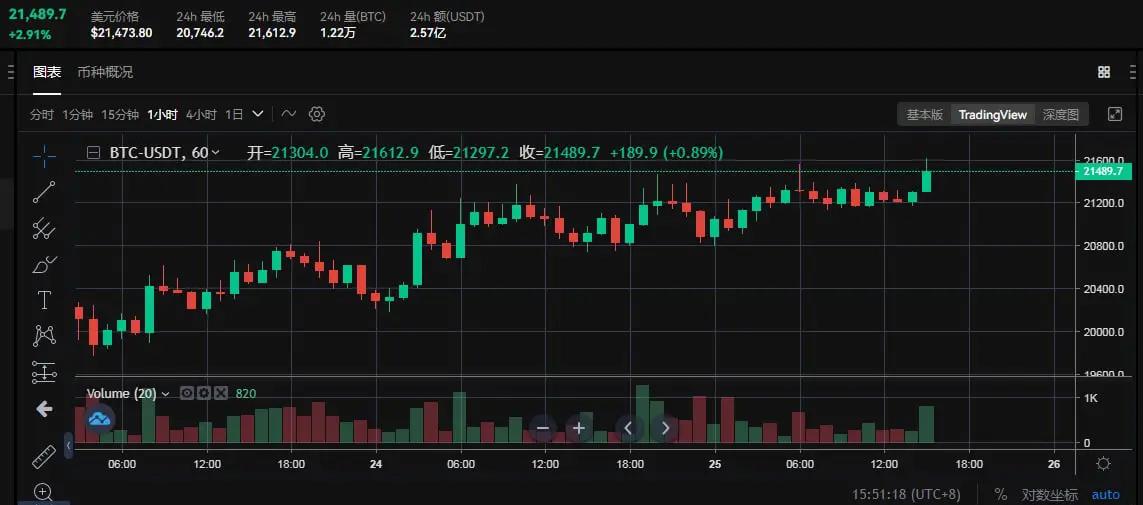Open the ruler measure tool
Screen dimensions: 1143x505
(44, 457)
